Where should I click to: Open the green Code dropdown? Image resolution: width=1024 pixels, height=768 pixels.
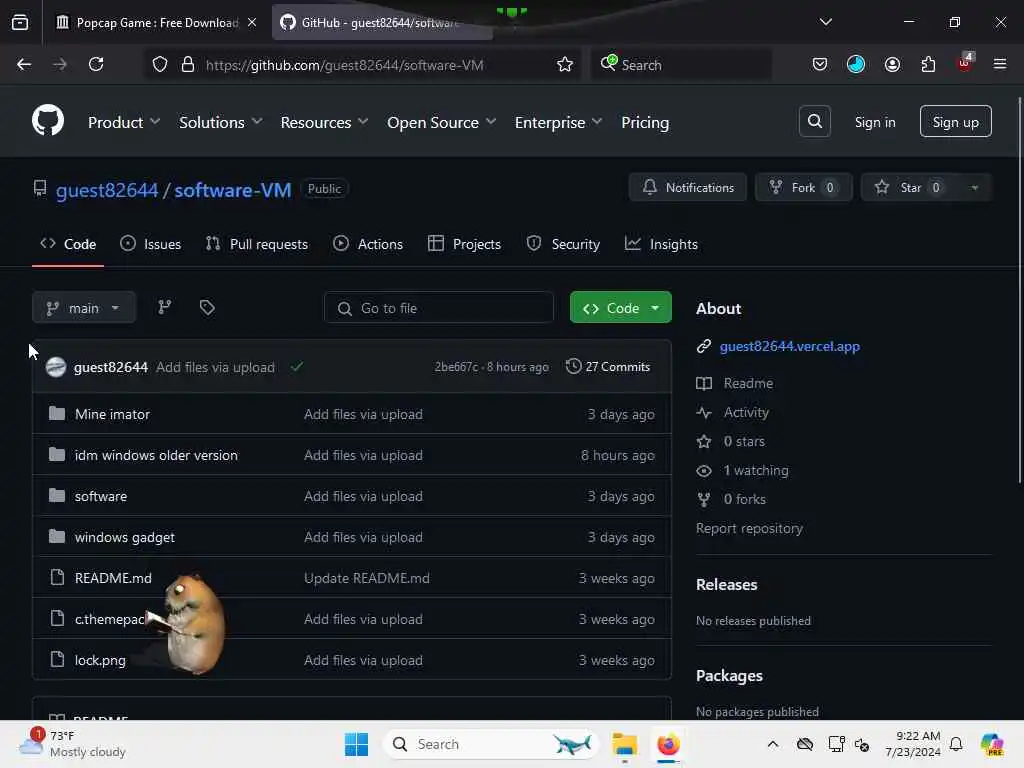tap(620, 308)
